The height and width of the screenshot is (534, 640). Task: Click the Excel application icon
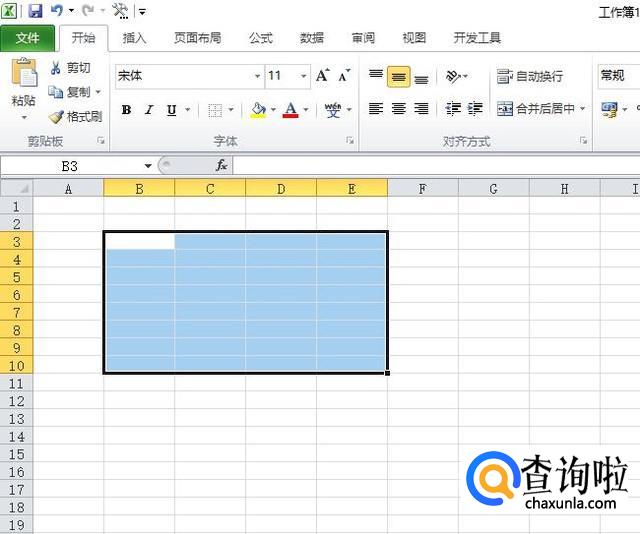tap(9, 11)
